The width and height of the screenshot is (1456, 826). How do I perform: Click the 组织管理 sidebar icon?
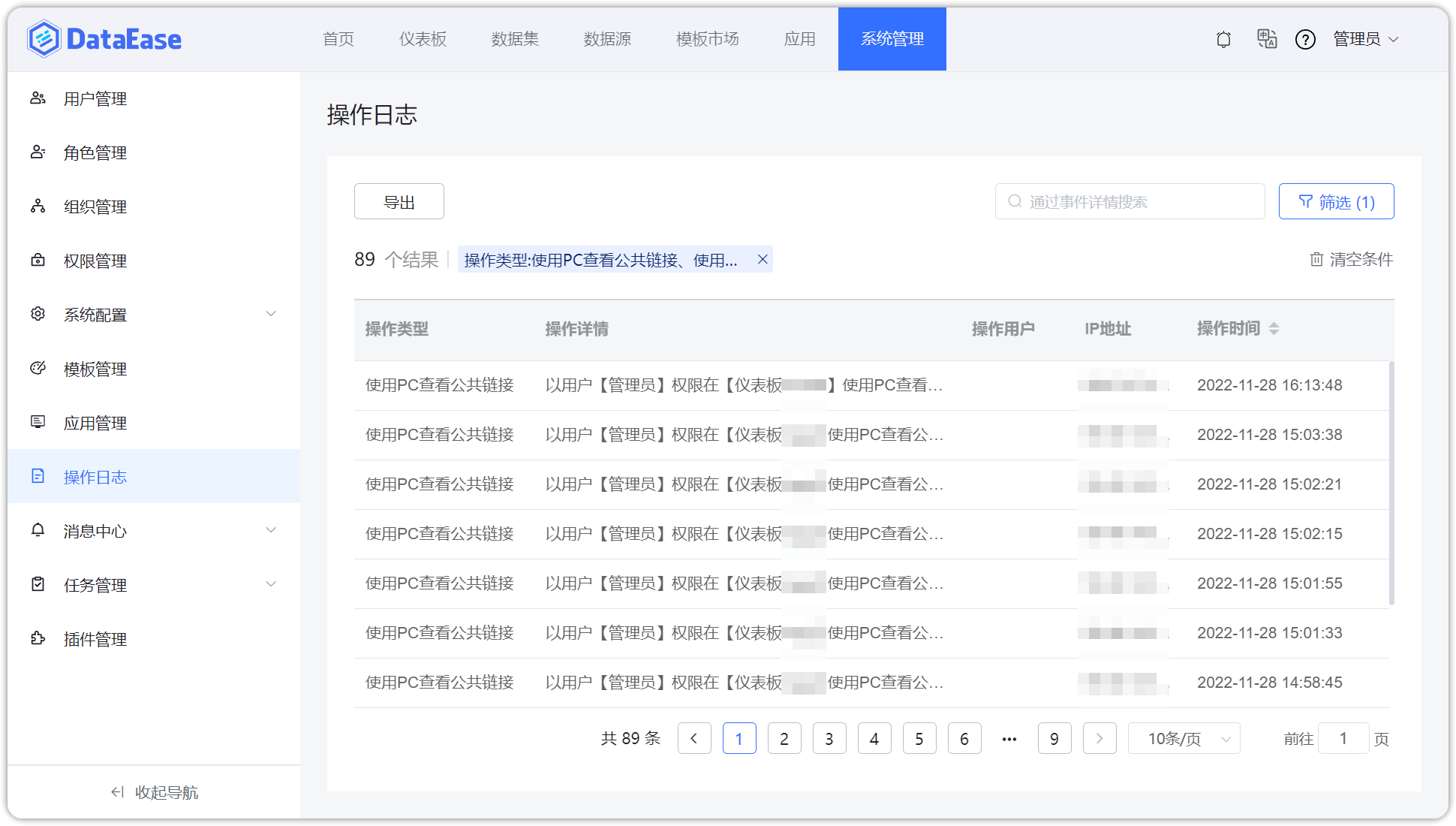38,206
